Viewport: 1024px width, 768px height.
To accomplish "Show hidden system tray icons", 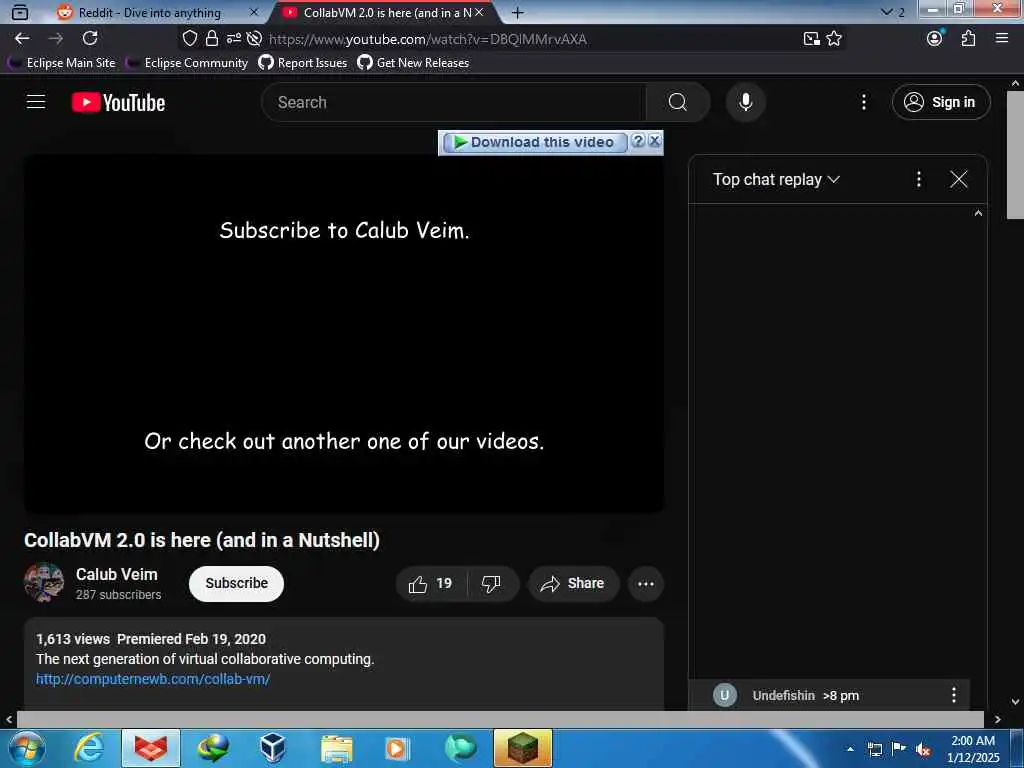I will [850, 749].
